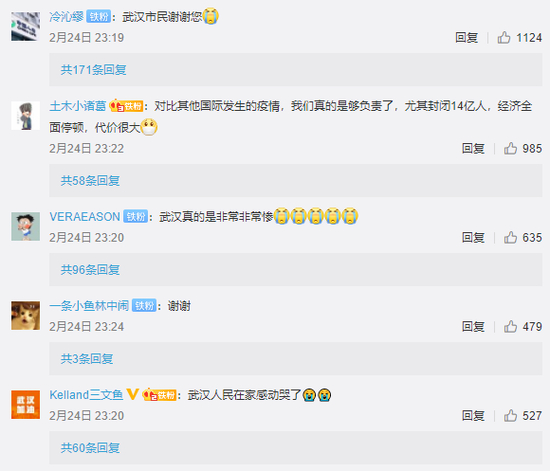Open the cat avatar thumbnail
The image size is (550, 471).
tap(25, 315)
